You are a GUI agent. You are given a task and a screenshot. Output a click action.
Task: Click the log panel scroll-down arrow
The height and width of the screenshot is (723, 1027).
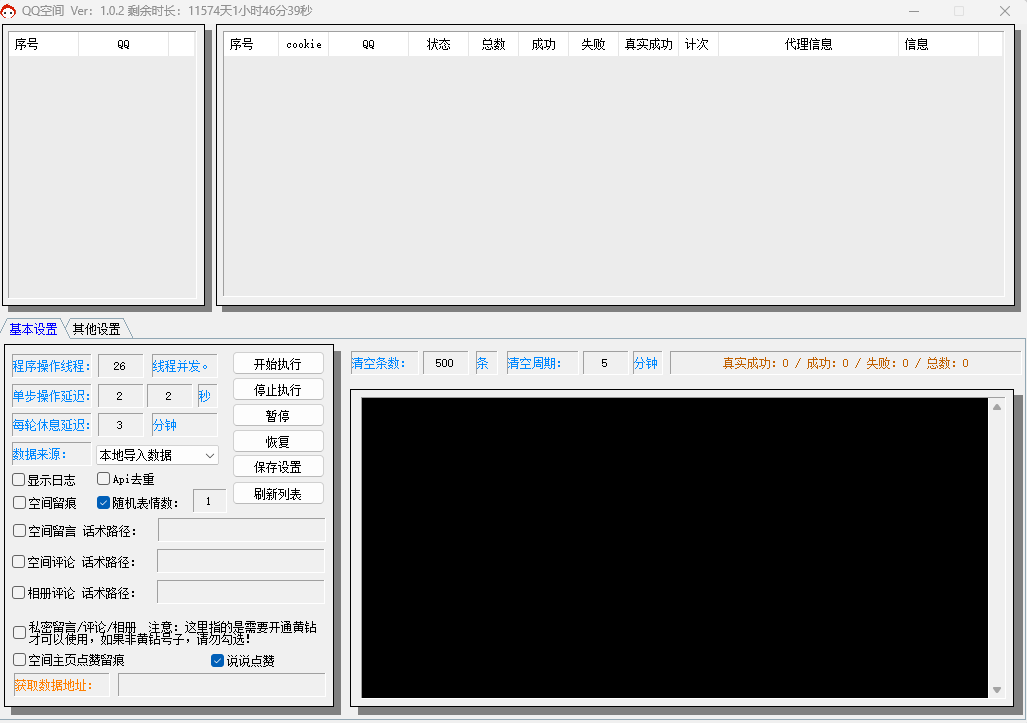997,690
